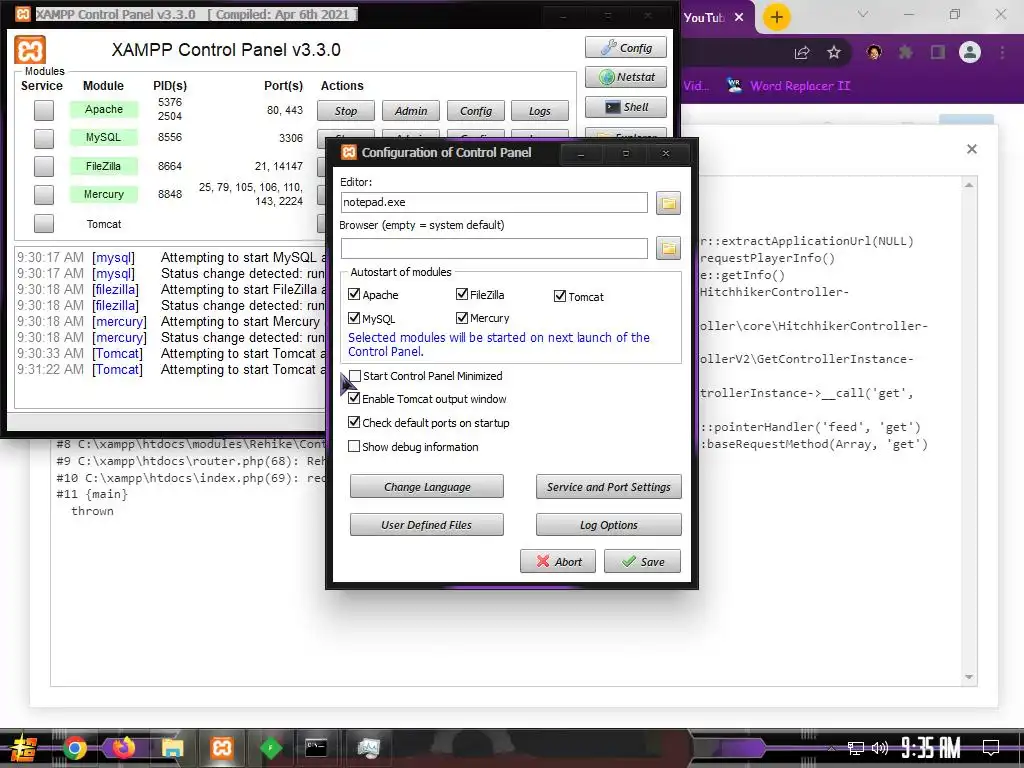Uncheck Tomcat autostart checkbox
Viewport: 1024px width, 768px height.
click(560, 296)
